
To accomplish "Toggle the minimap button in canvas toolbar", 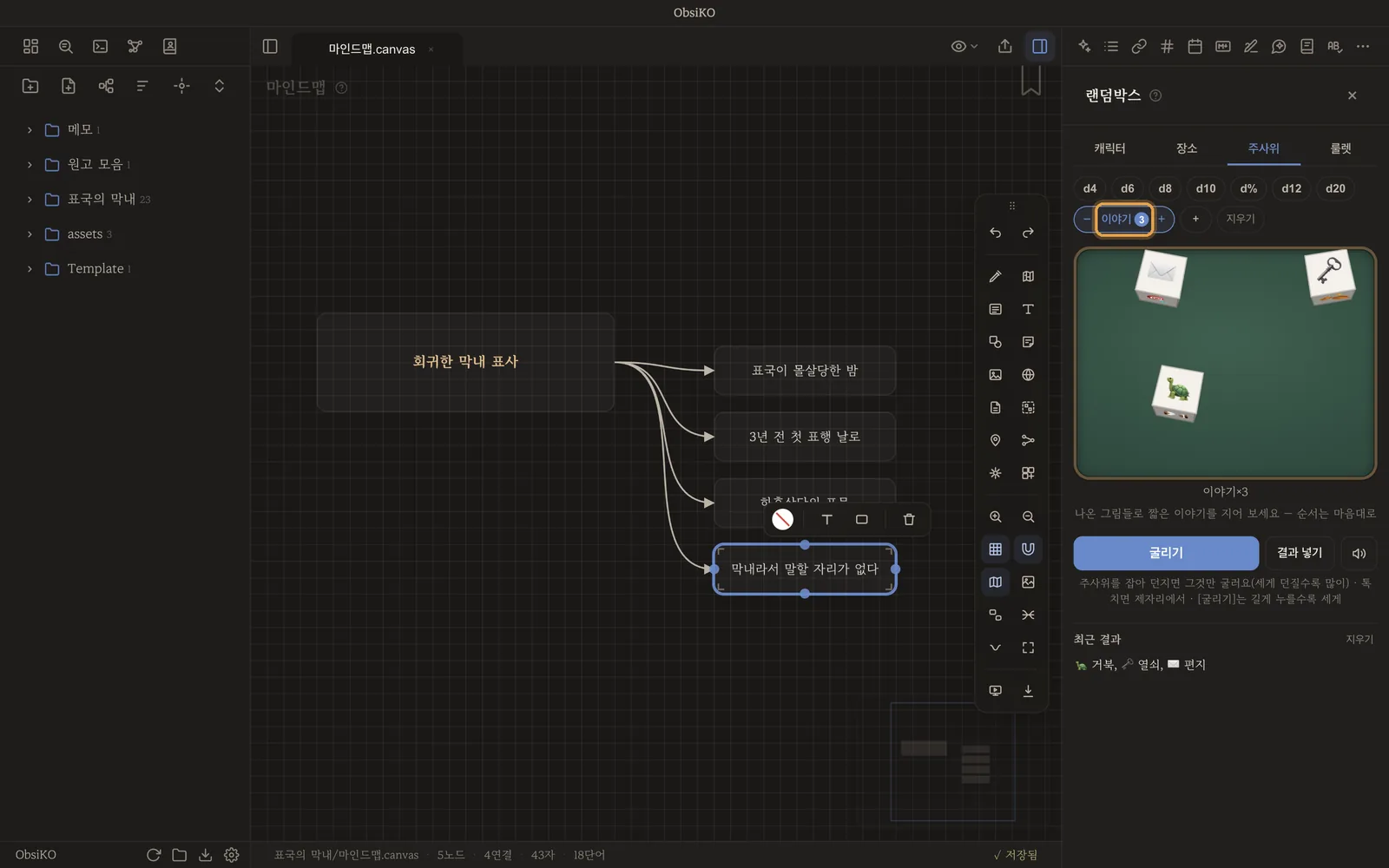I will [x=995, y=582].
